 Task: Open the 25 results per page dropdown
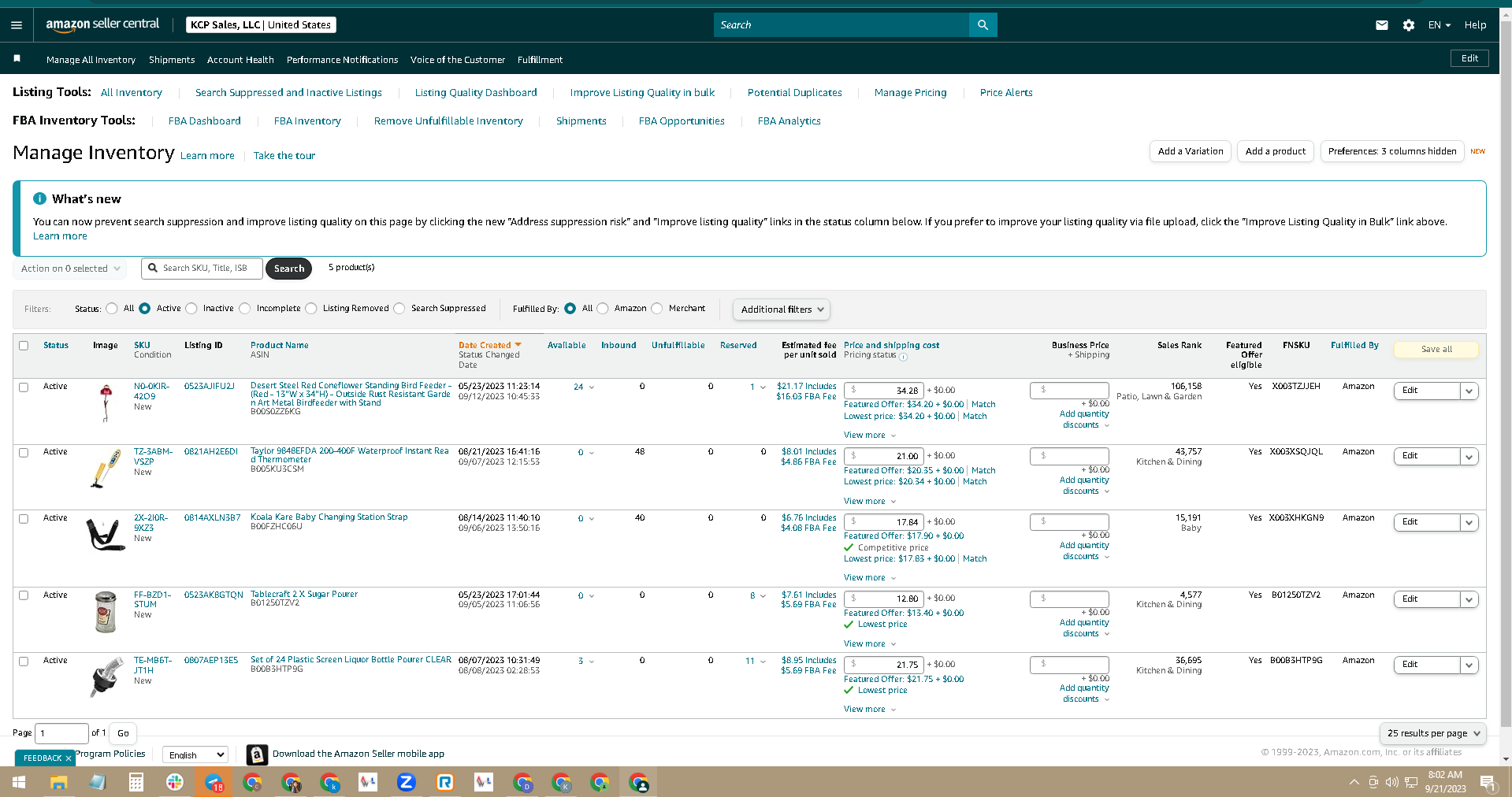pyautogui.click(x=1433, y=733)
